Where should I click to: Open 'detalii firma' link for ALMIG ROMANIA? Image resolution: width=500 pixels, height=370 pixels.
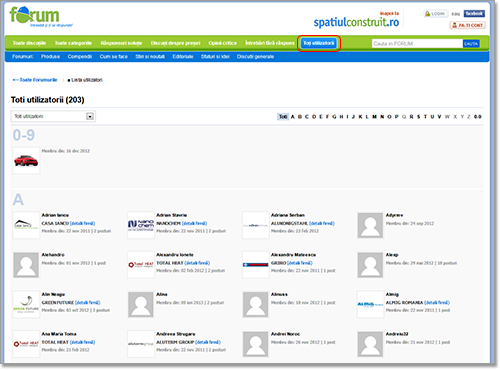[x=437, y=303]
